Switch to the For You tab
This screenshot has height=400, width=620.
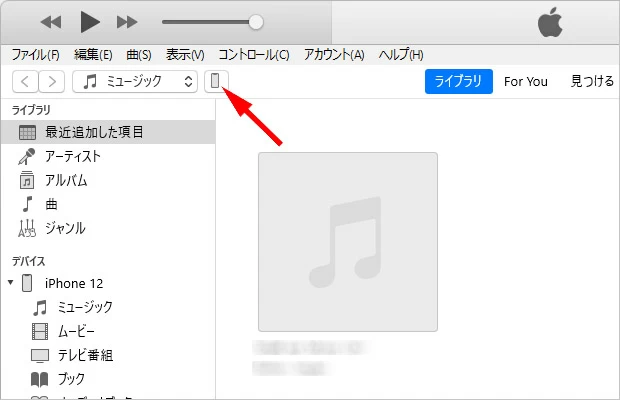[x=525, y=81]
